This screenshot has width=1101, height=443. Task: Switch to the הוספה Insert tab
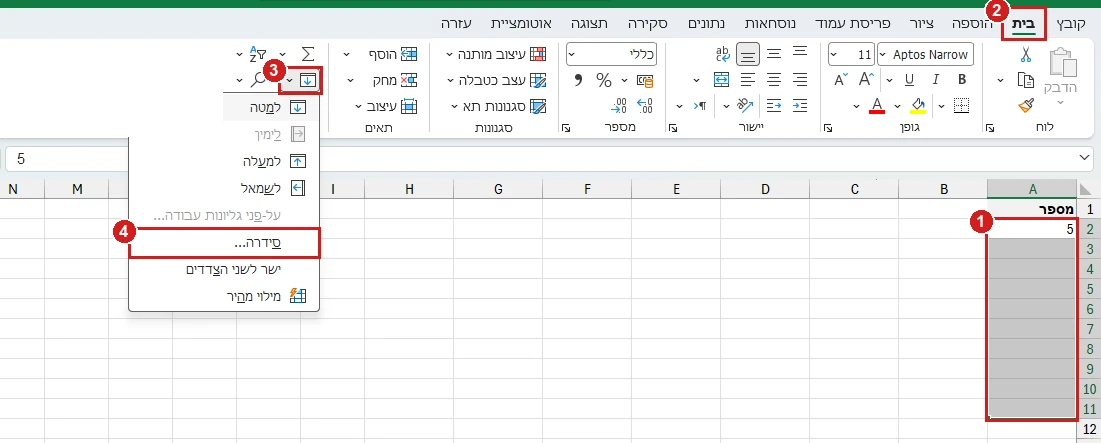[x=973, y=23]
